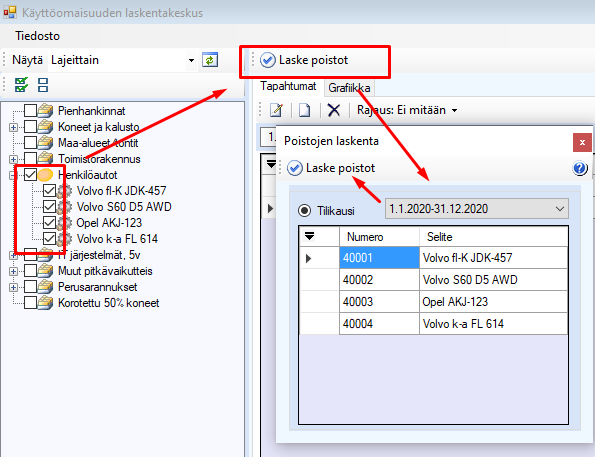
Task: Click the Korotettu 50% koneet folder icon
Action: [x=45, y=303]
